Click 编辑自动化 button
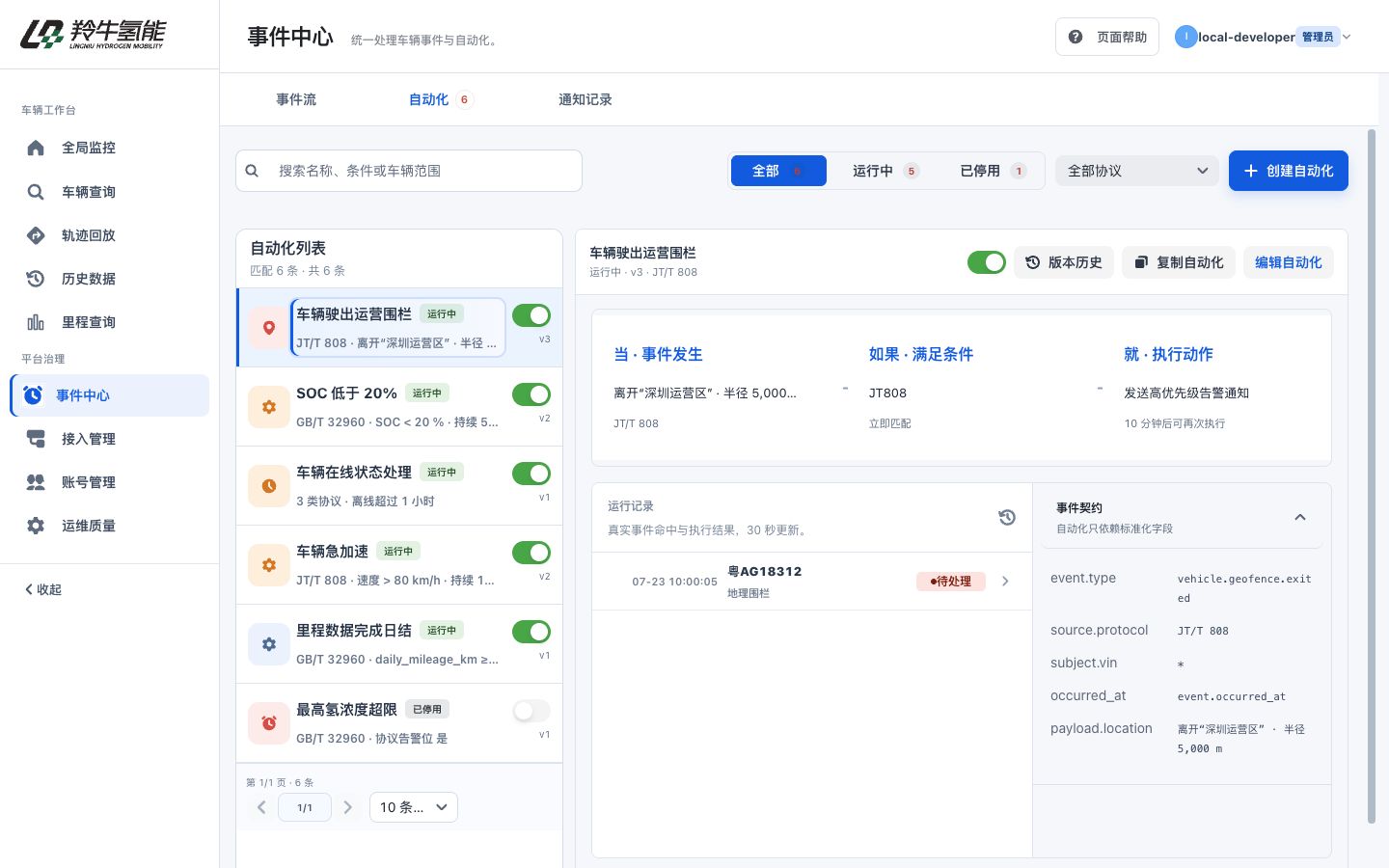Viewport: 1389px width, 868px height. (1289, 262)
